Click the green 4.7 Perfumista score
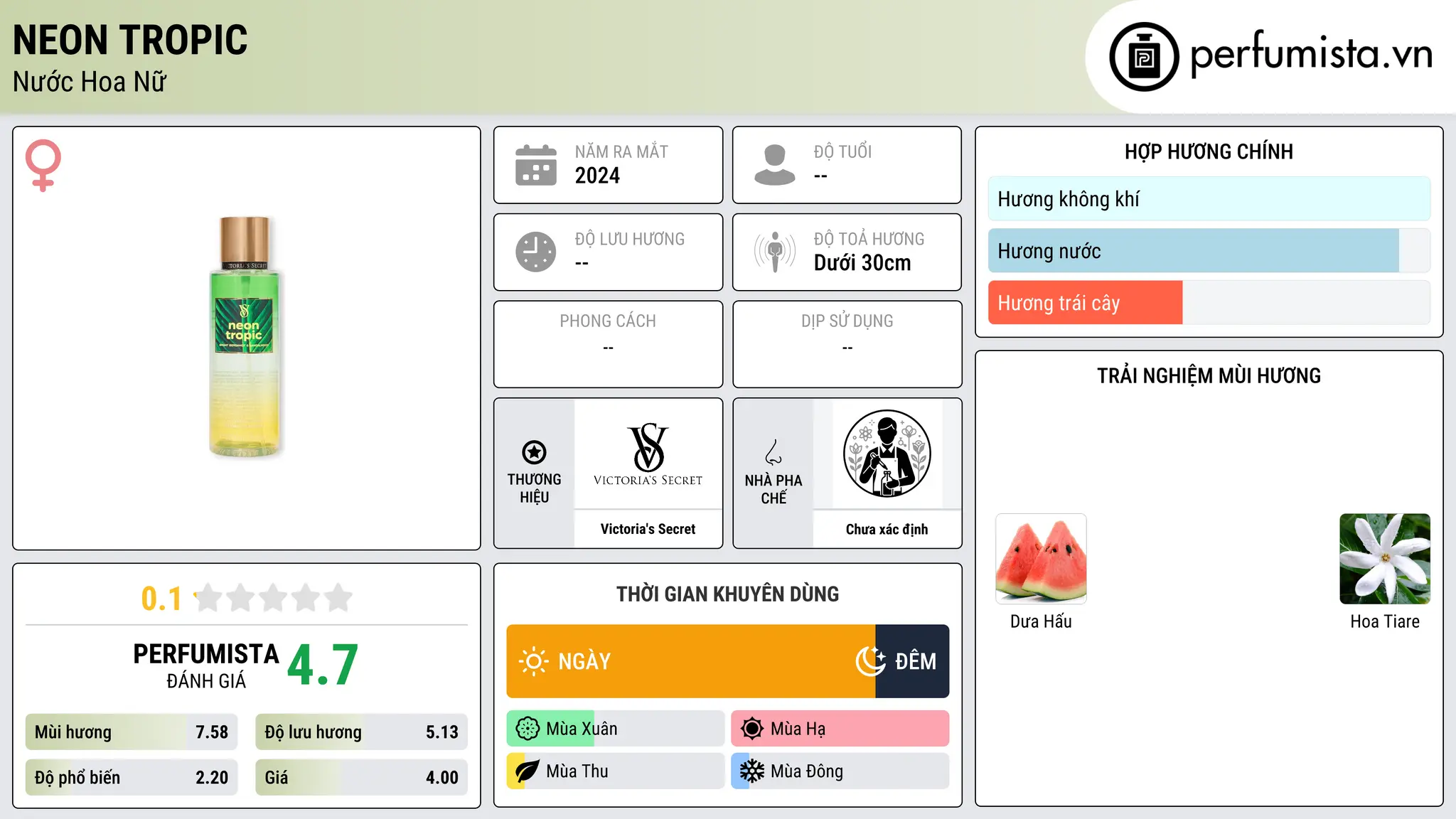The image size is (1456, 819). [x=323, y=665]
